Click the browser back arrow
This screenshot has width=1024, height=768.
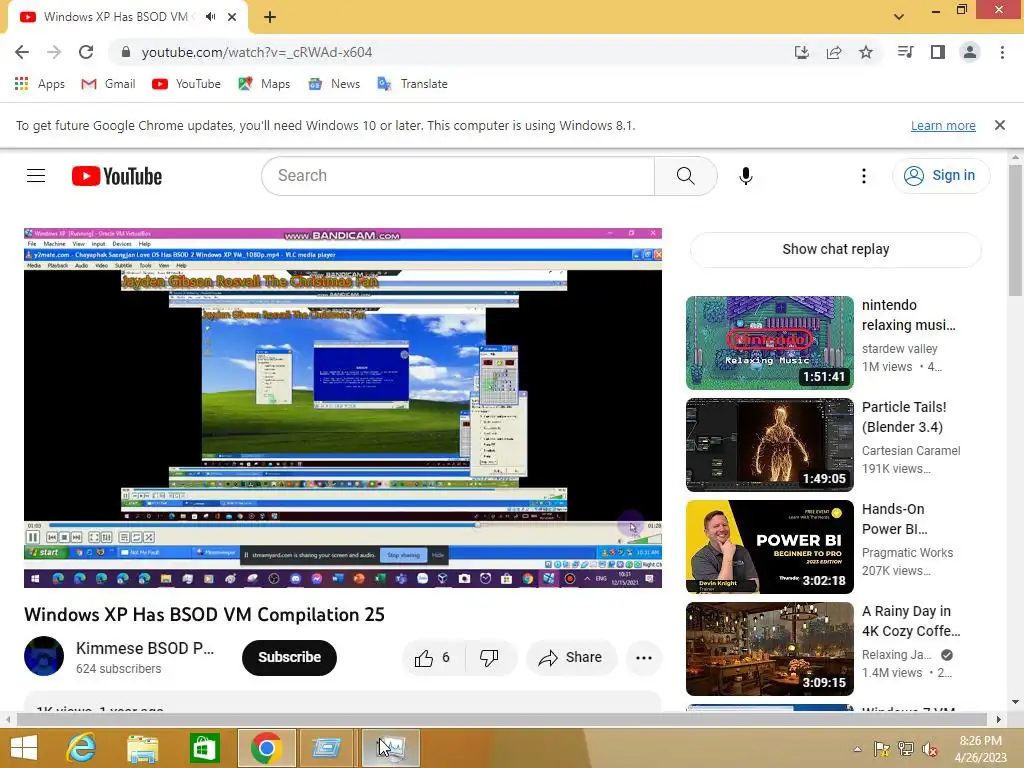[x=22, y=52]
